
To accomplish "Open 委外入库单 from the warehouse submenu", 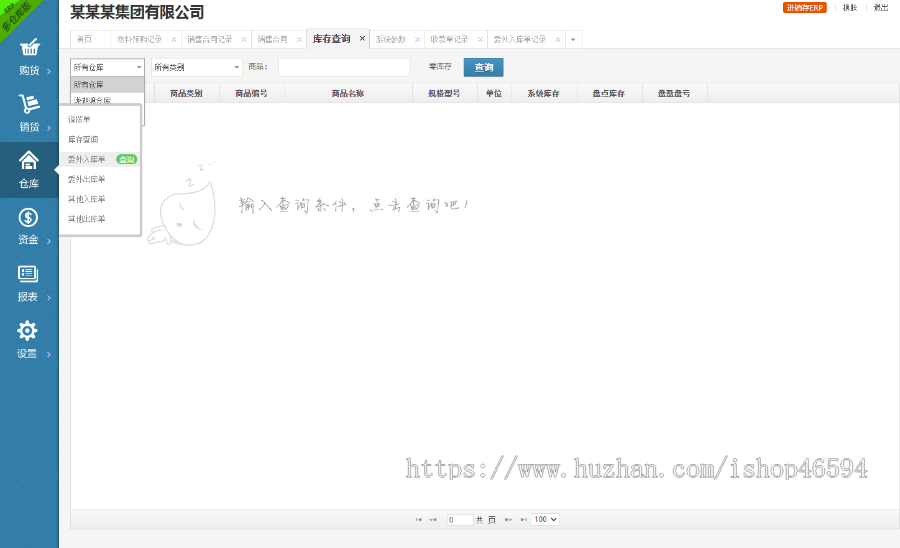I will [87, 160].
